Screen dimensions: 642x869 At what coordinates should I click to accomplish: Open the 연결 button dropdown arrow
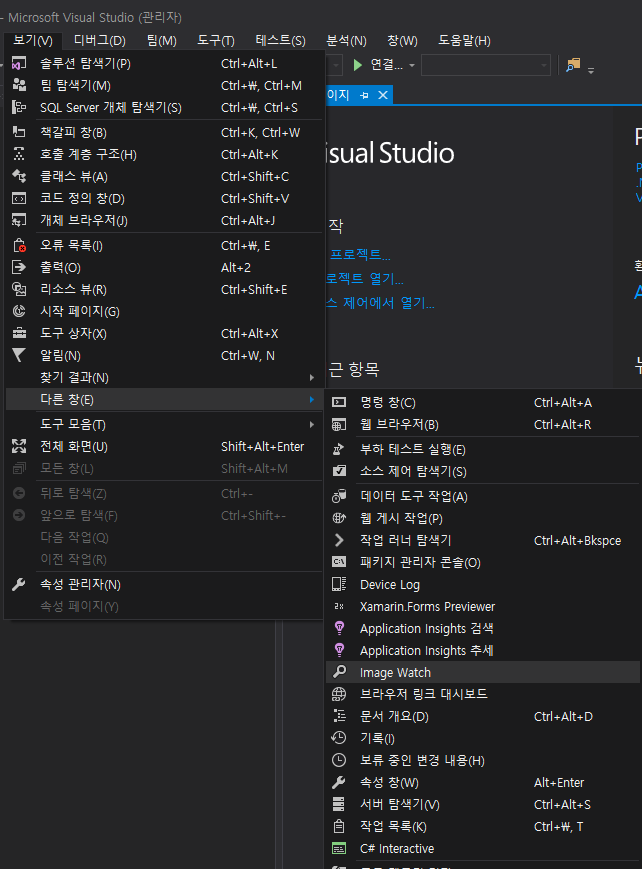(412, 65)
